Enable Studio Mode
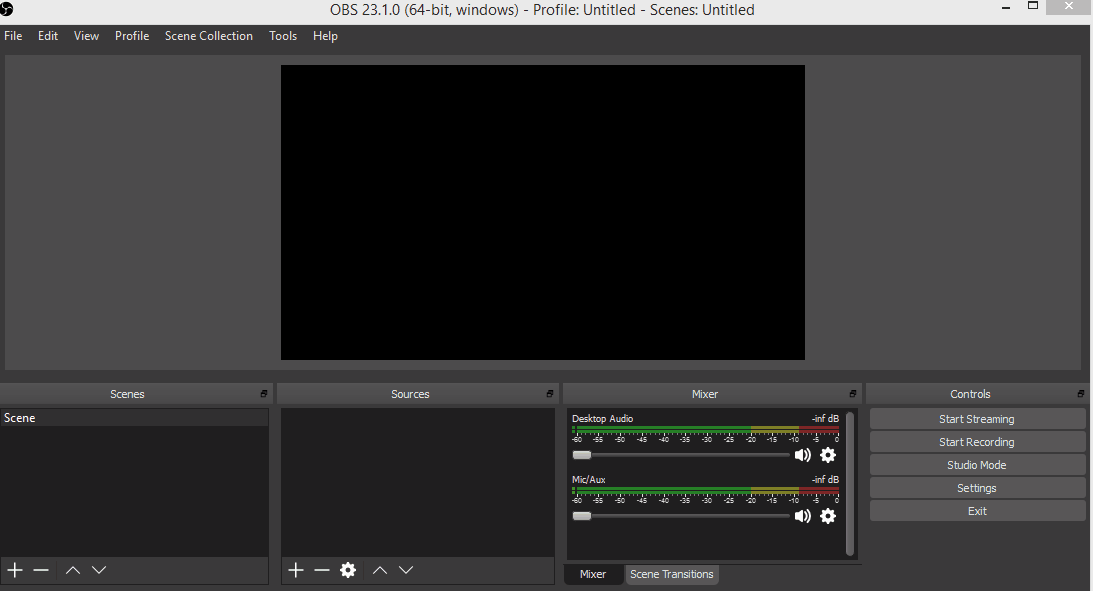The width and height of the screenshot is (1093, 591). click(x=977, y=465)
